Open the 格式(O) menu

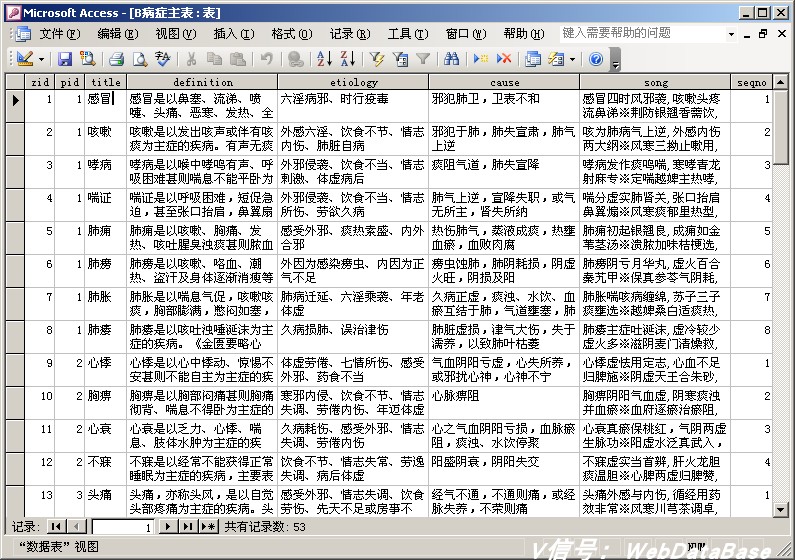(292, 33)
